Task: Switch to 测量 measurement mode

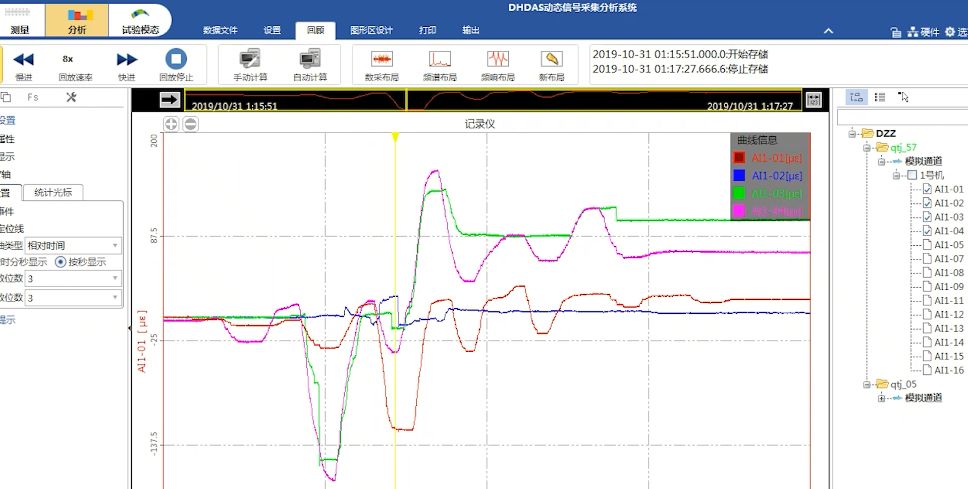Action: 20,20
